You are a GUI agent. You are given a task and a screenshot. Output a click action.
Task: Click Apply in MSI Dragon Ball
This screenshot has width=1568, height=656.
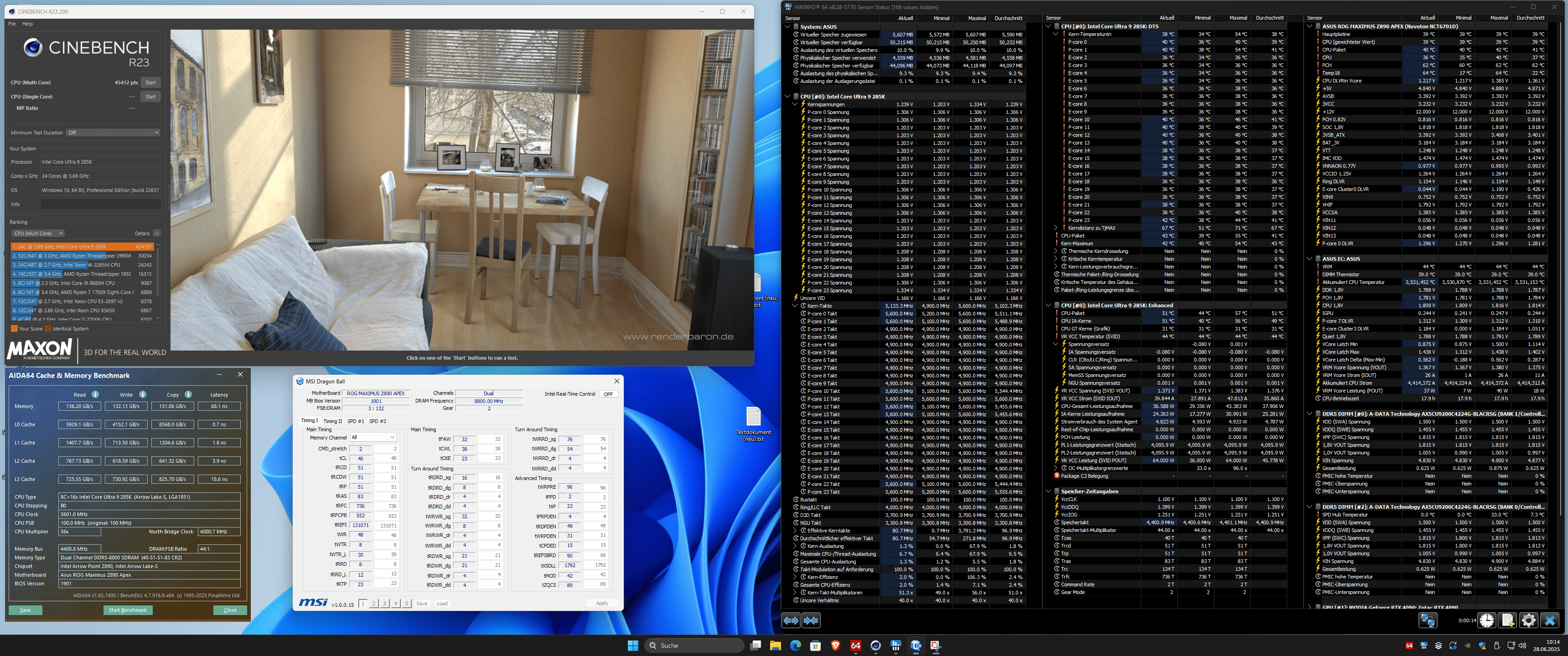602,603
